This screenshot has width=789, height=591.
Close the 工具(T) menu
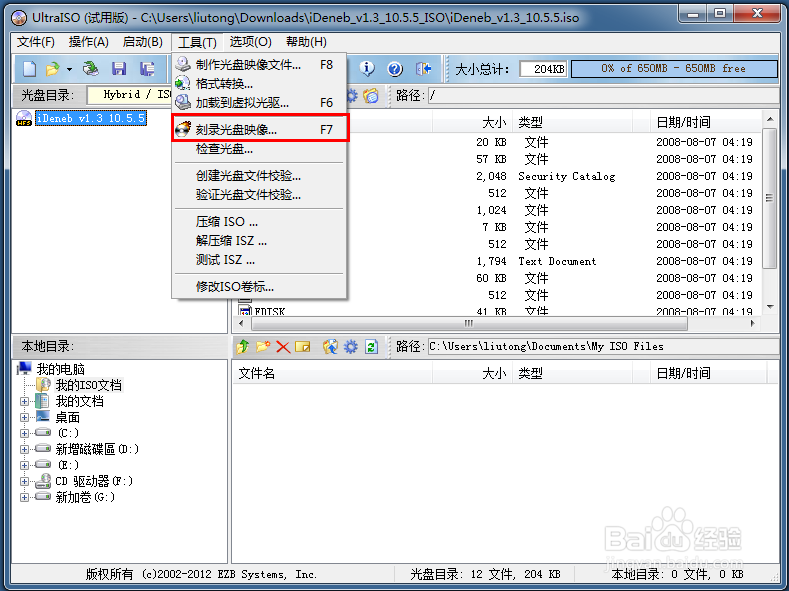click(197, 42)
